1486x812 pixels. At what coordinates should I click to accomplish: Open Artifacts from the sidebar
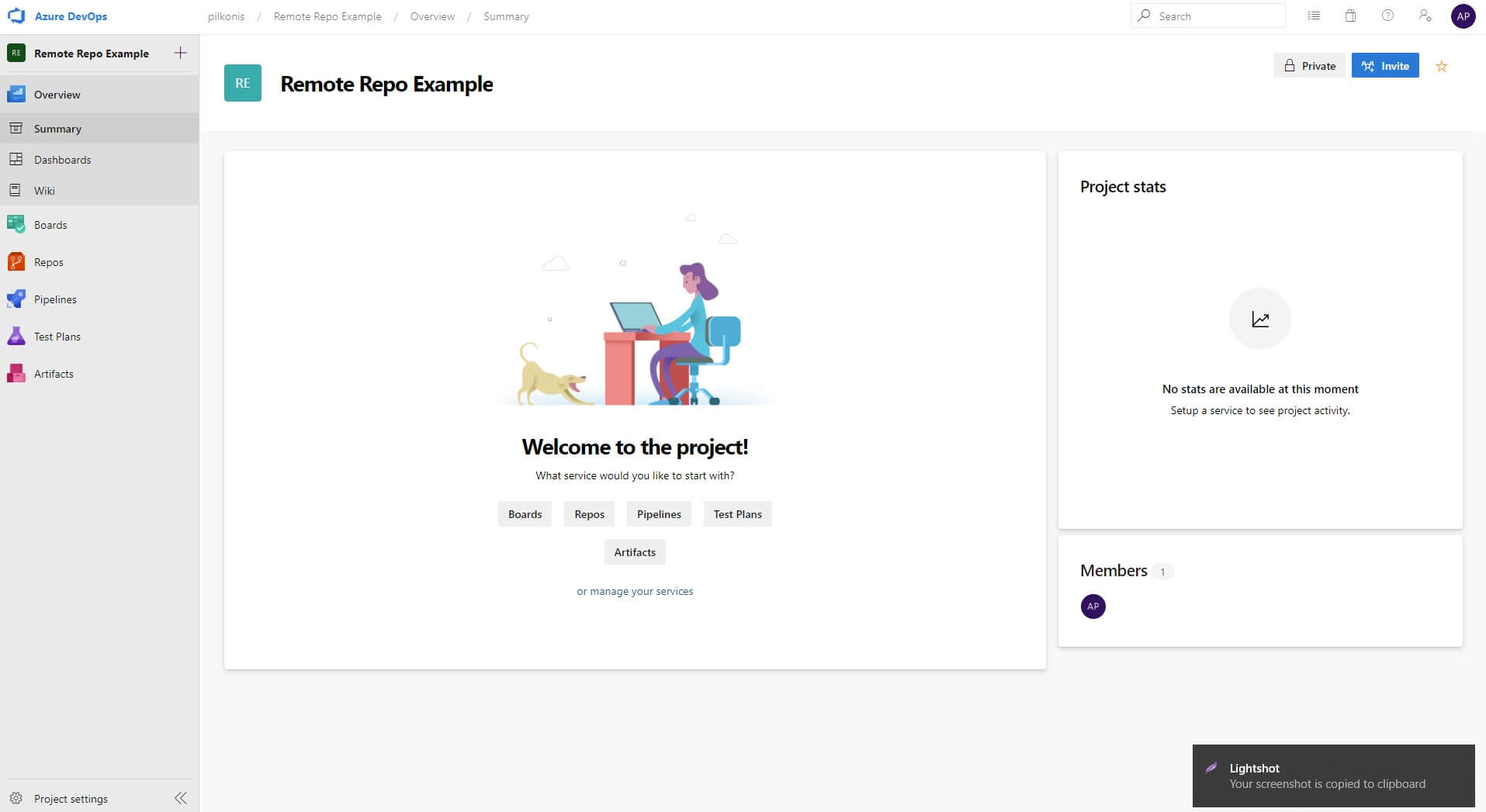pos(99,374)
